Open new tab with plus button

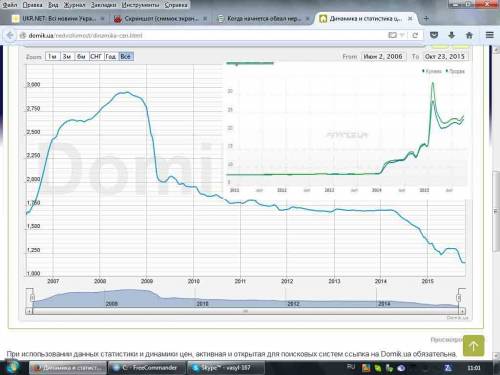click(x=426, y=19)
